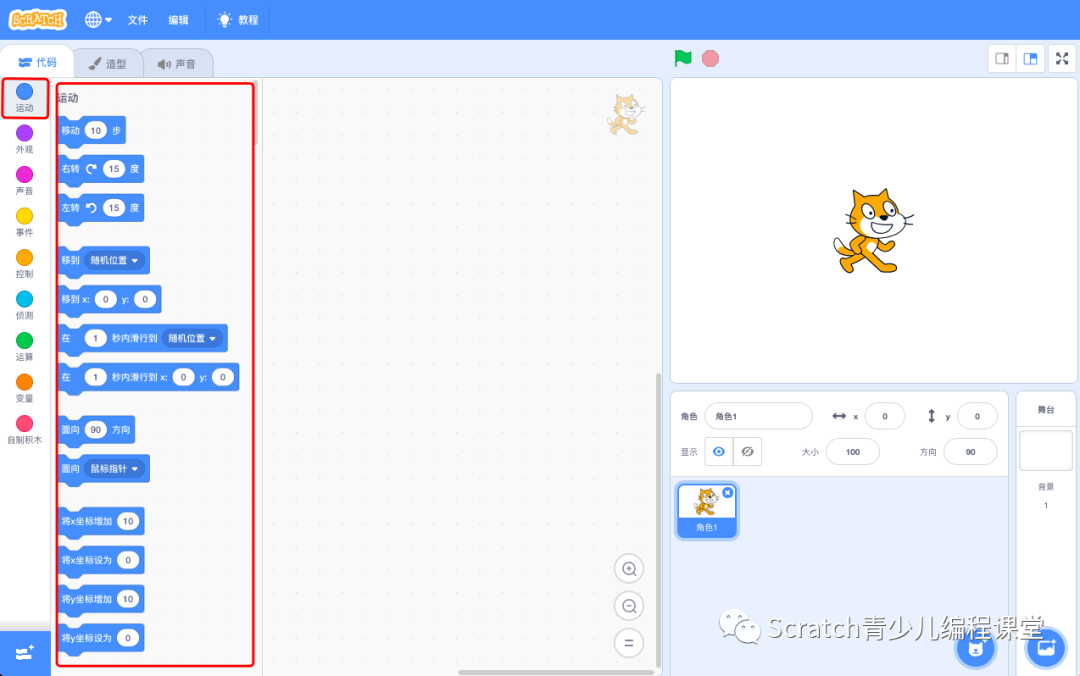Click the 10 steps value field
Screen dimensions: 1080x676
[96, 130]
